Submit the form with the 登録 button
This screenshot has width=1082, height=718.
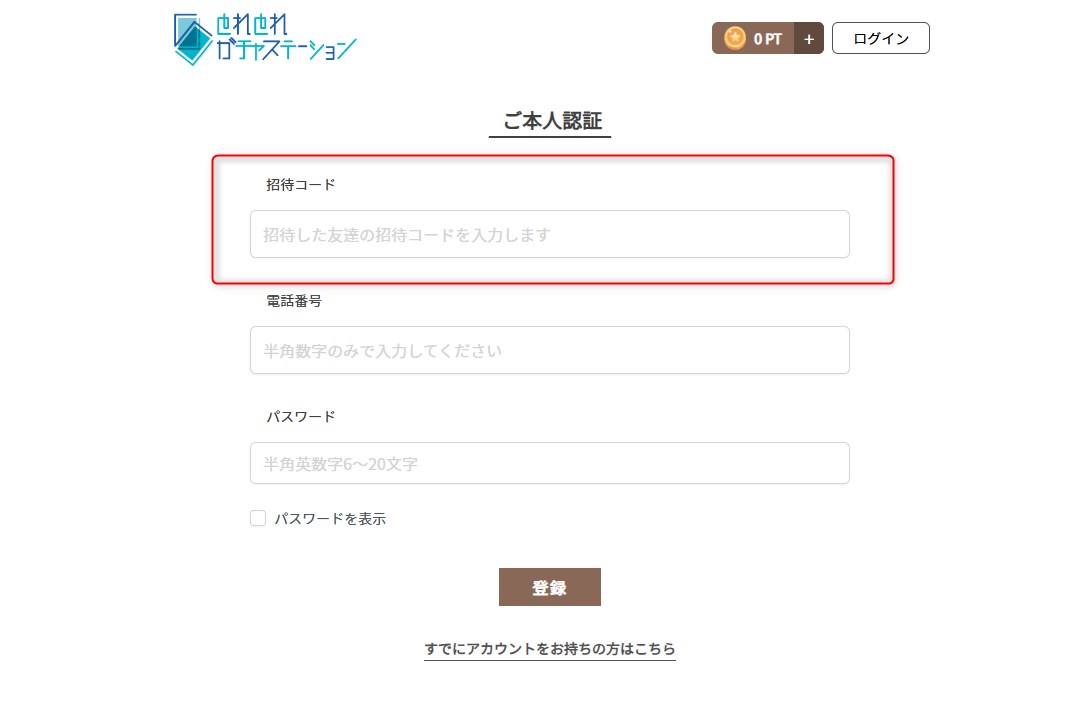[x=549, y=587]
